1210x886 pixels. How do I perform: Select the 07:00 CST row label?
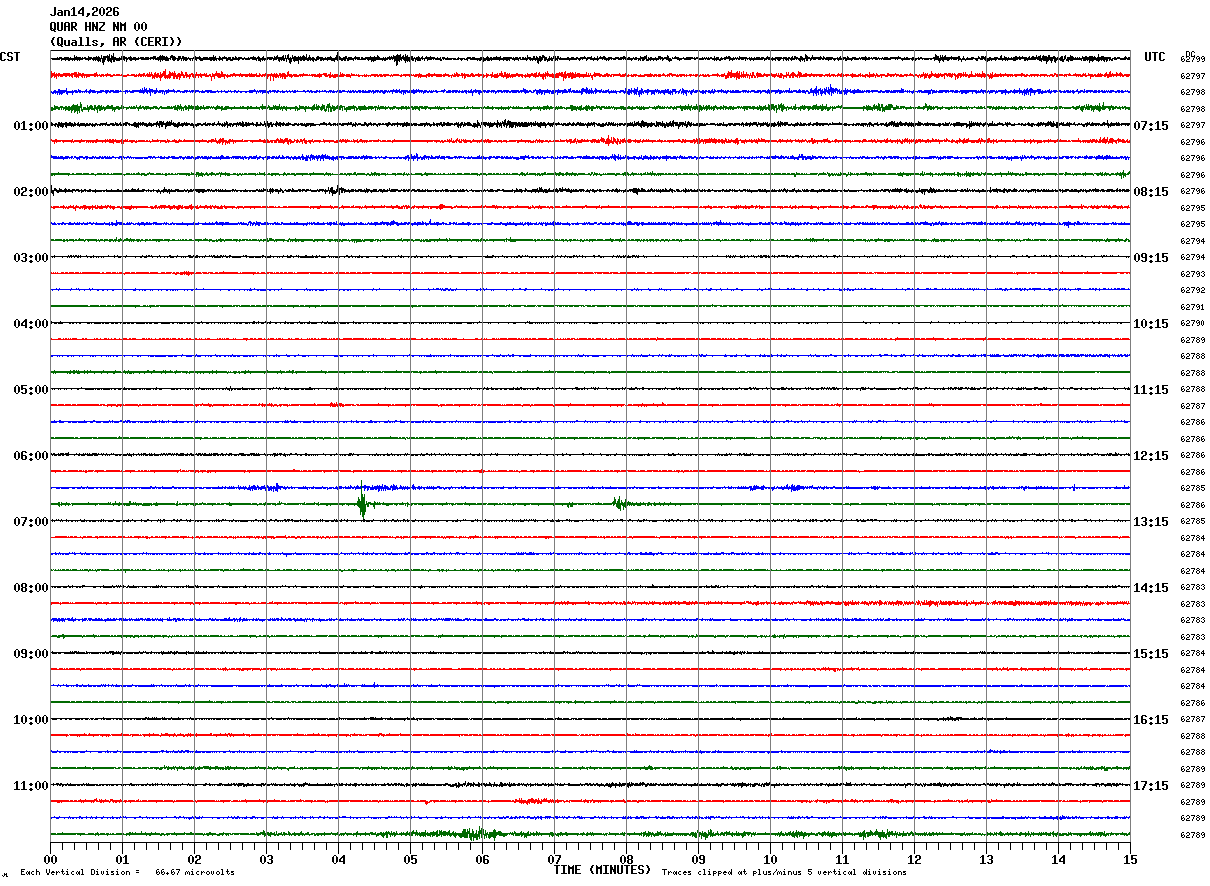point(30,522)
